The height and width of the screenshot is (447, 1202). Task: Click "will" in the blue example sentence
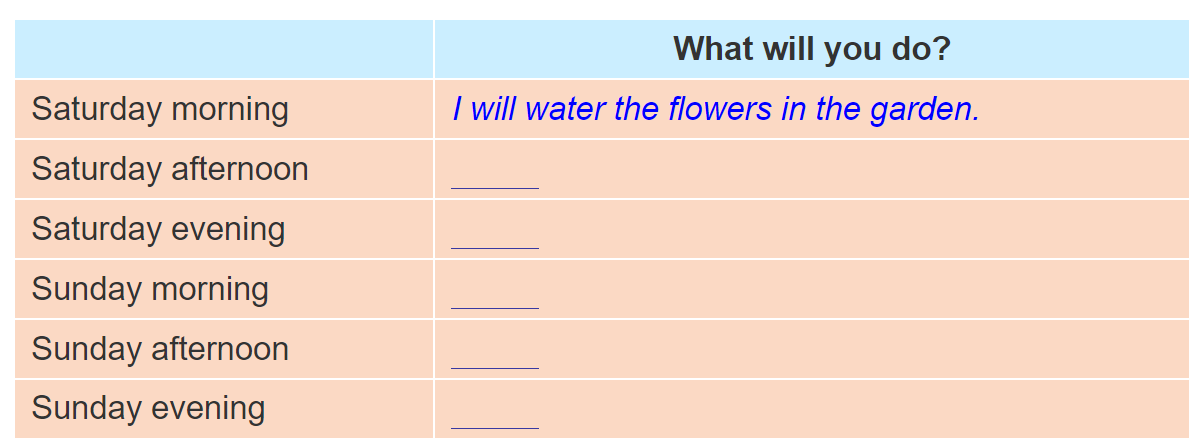(492, 109)
